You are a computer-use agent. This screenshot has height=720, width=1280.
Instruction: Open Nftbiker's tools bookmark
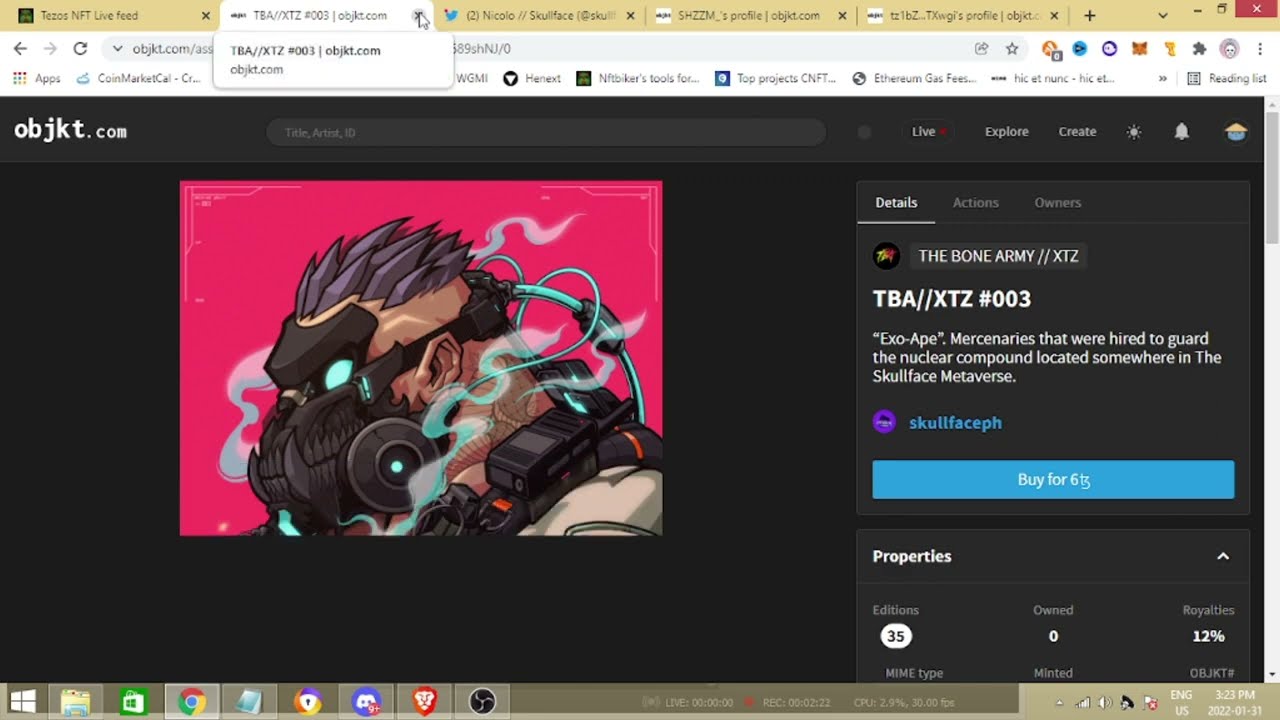point(637,78)
